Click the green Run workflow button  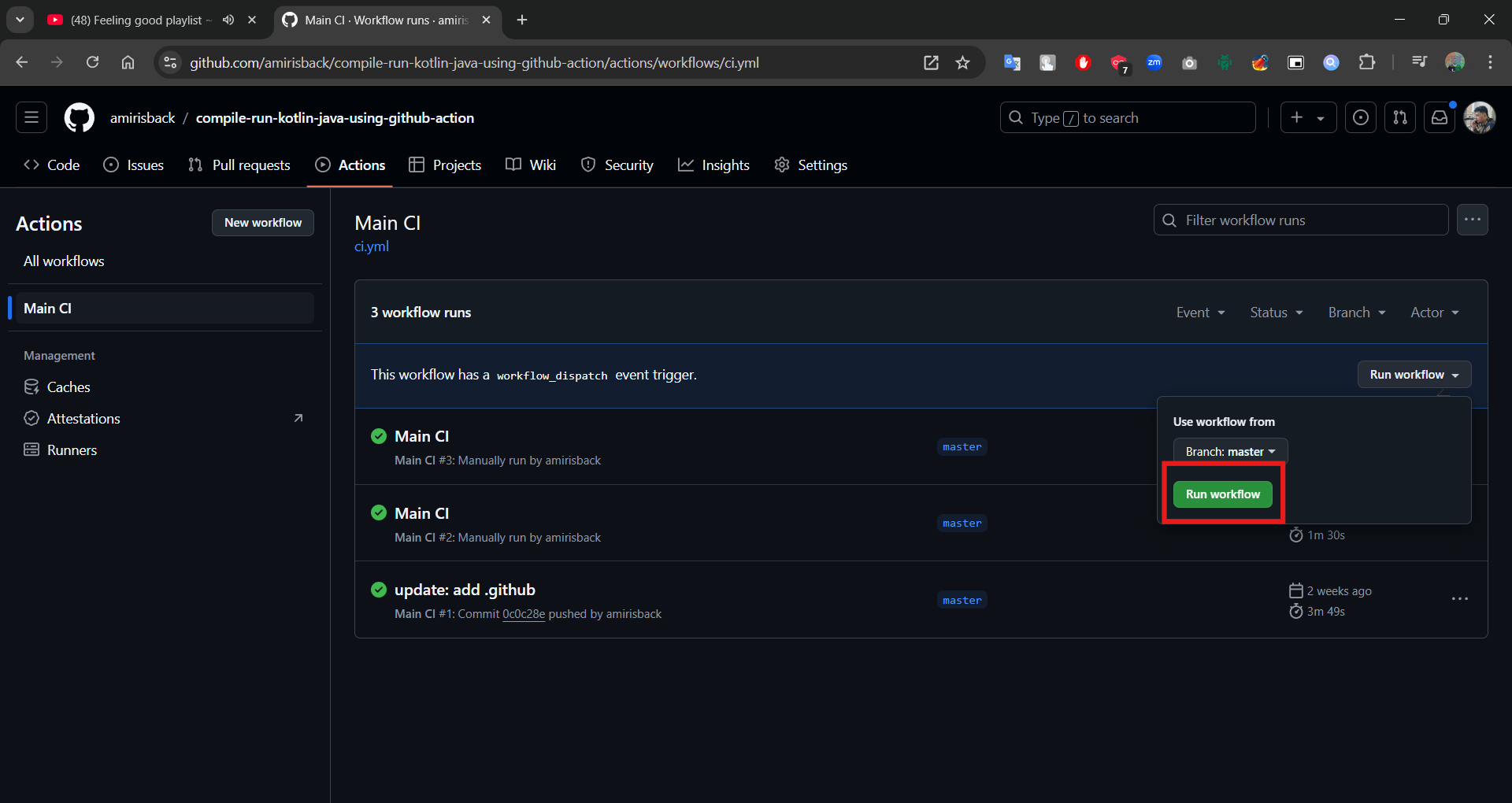pos(1222,494)
